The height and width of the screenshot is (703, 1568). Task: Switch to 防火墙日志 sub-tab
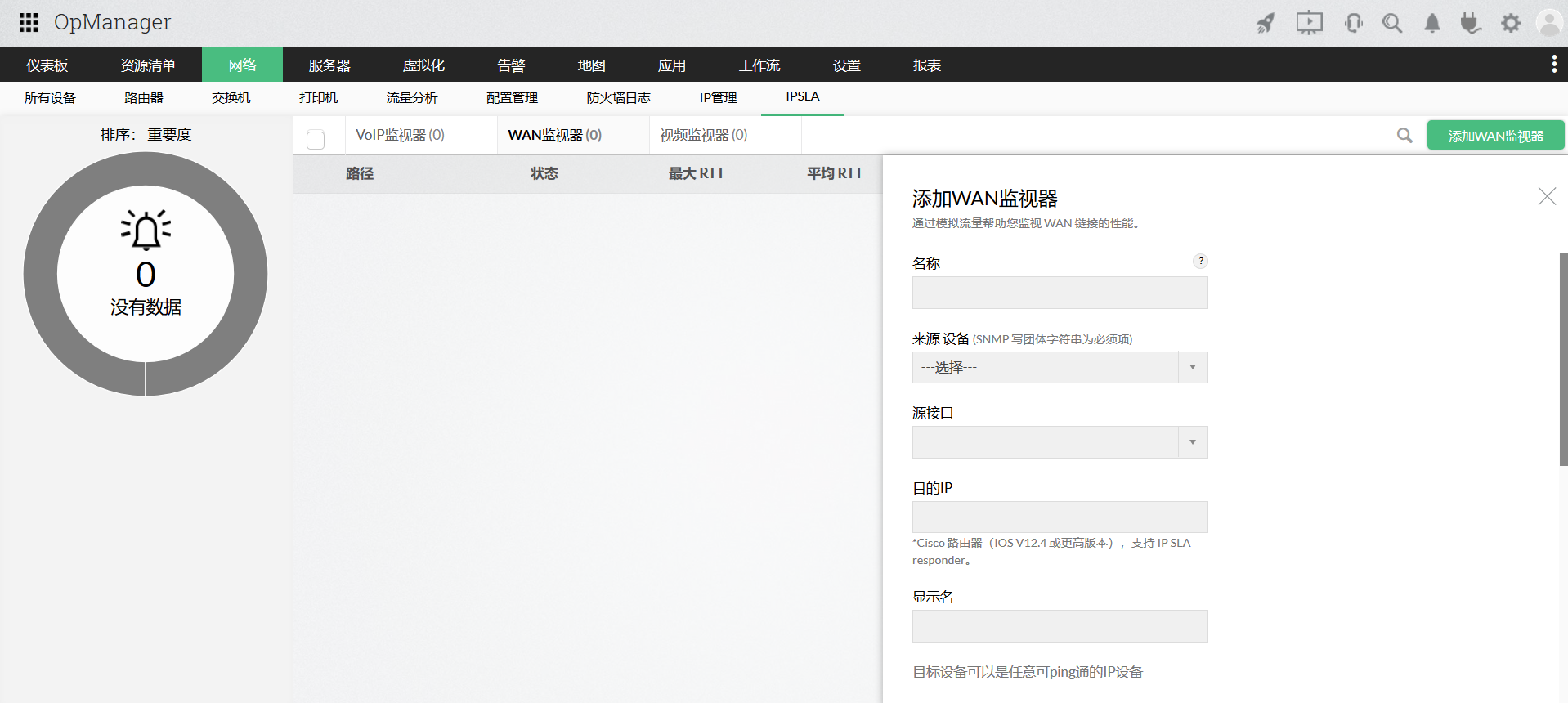click(618, 98)
